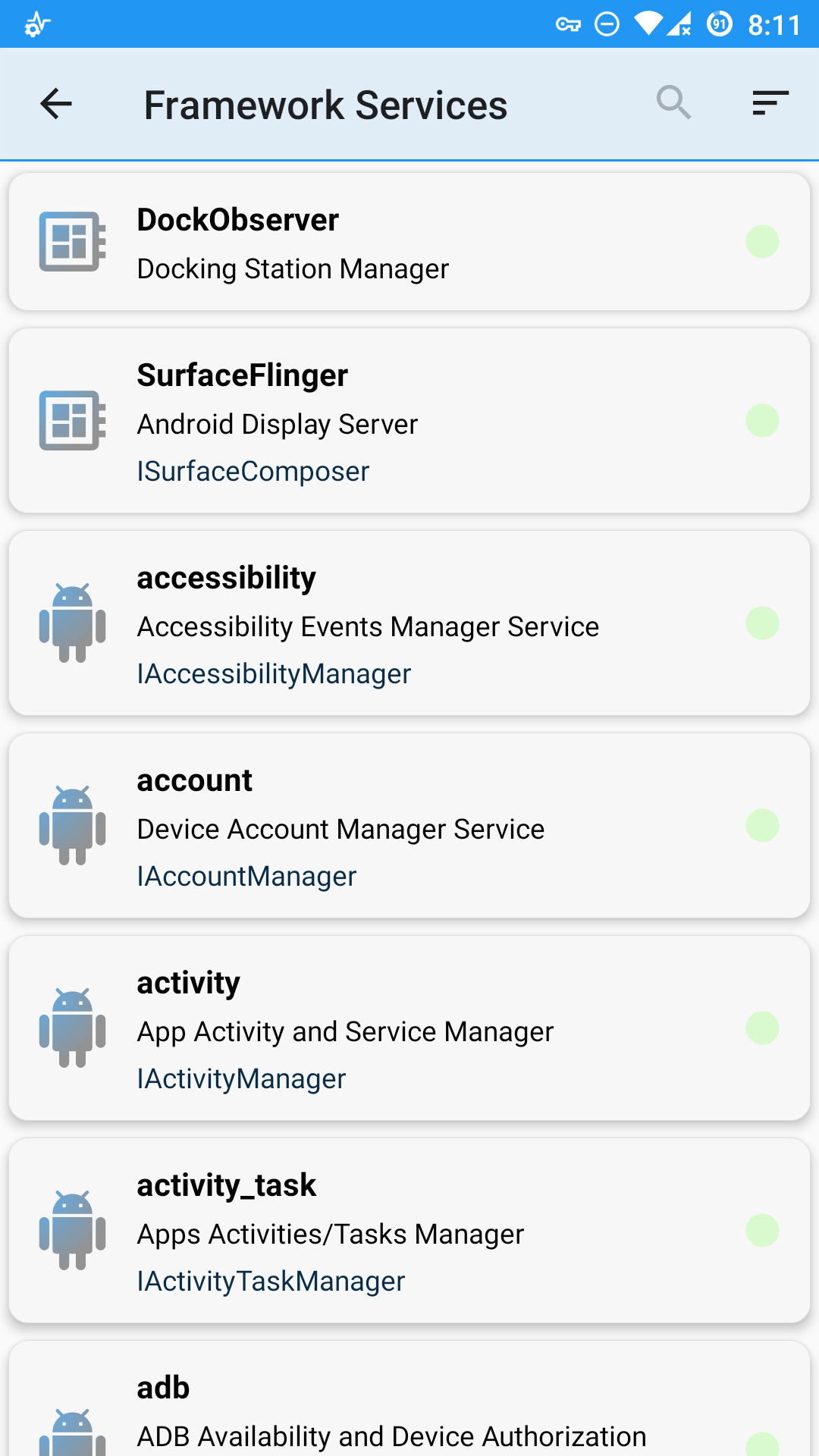Viewport: 819px width, 1456px height.
Task: Open the activity service card title
Action: (x=189, y=984)
